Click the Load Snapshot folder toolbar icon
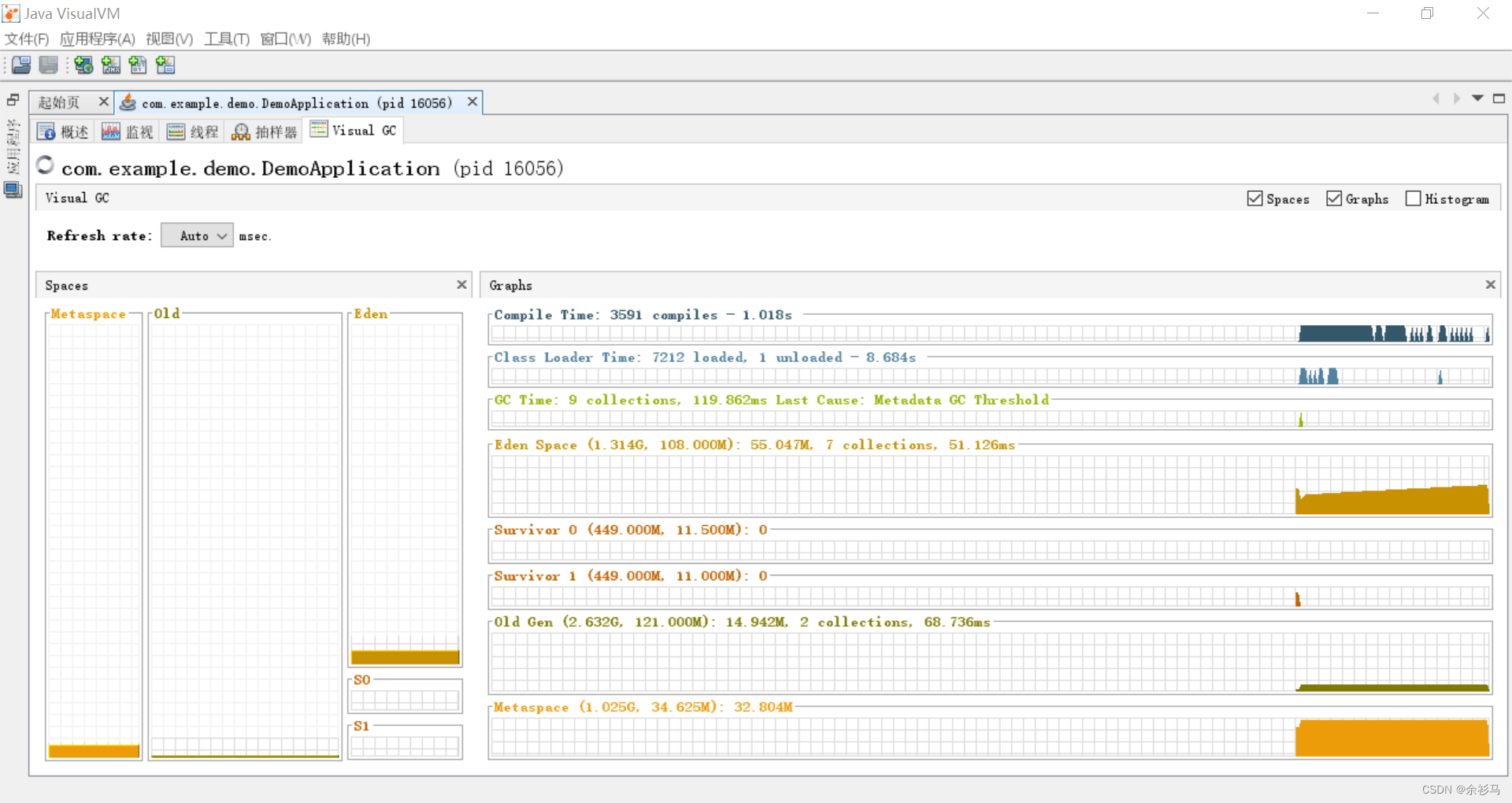The height and width of the screenshot is (803, 1512). click(x=21, y=65)
